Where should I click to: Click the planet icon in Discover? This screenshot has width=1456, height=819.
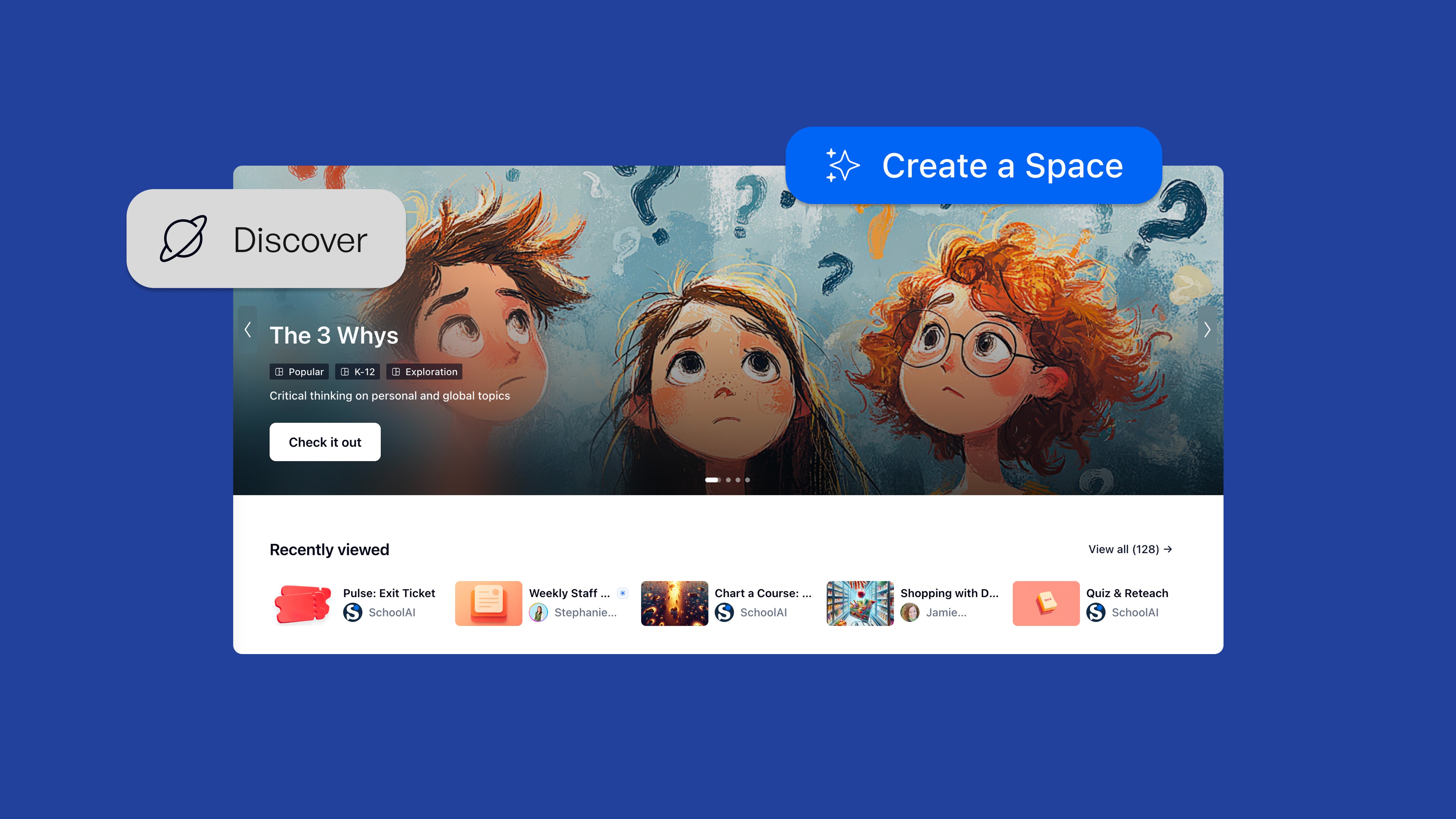point(184,239)
